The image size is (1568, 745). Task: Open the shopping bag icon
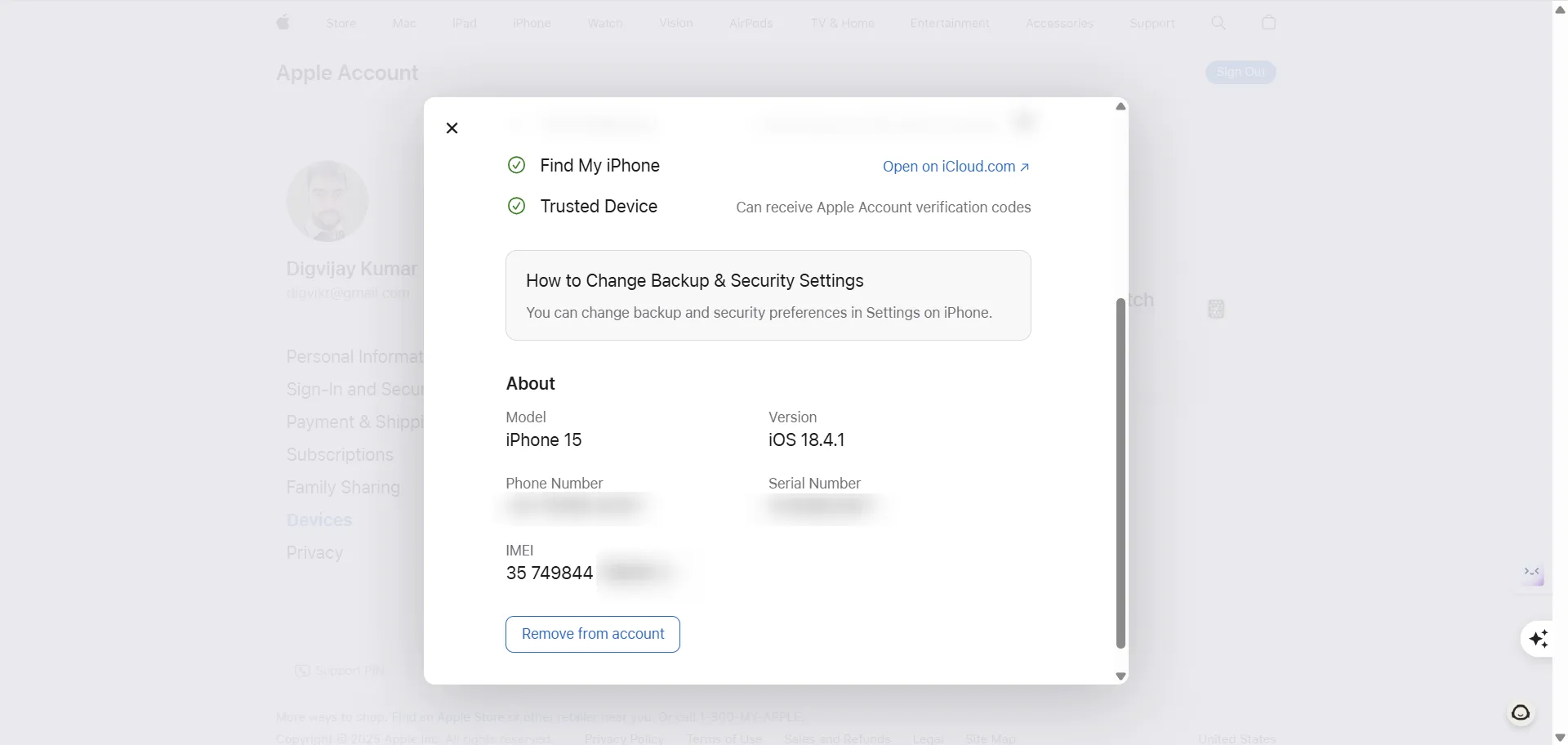pyautogui.click(x=1268, y=23)
